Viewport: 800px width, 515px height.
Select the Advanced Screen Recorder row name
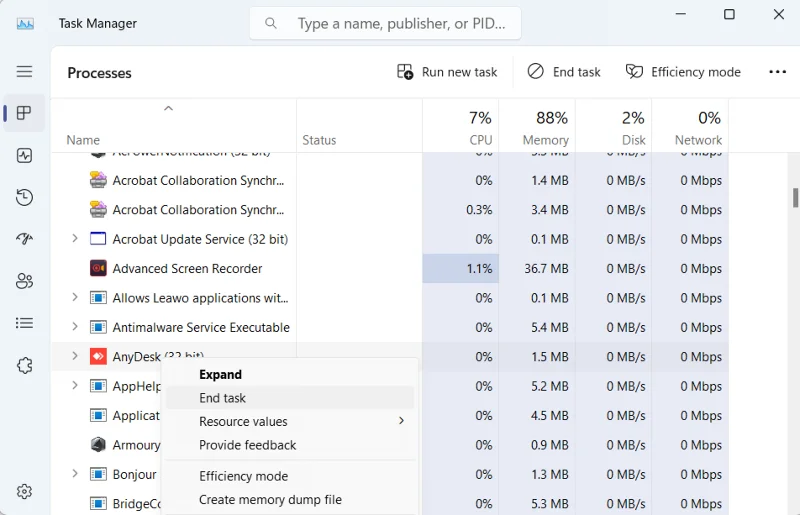tap(187, 268)
